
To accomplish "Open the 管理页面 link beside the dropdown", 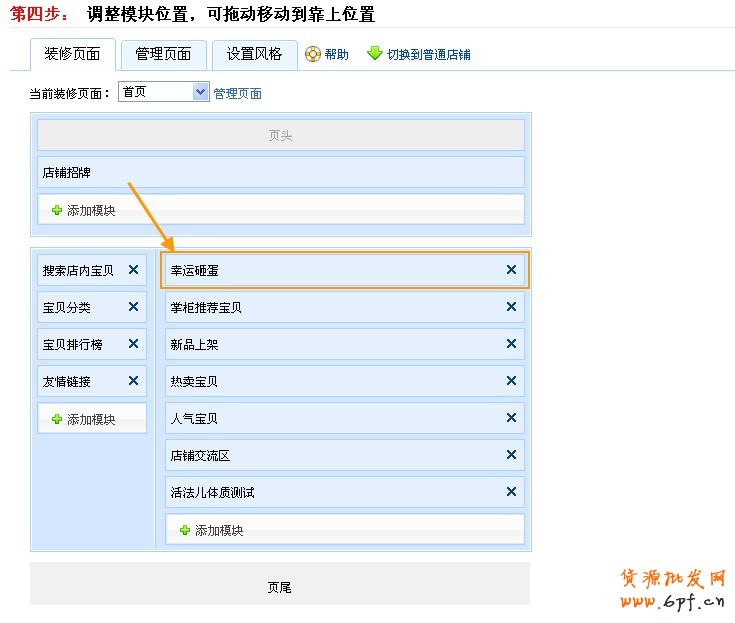I will [238, 93].
